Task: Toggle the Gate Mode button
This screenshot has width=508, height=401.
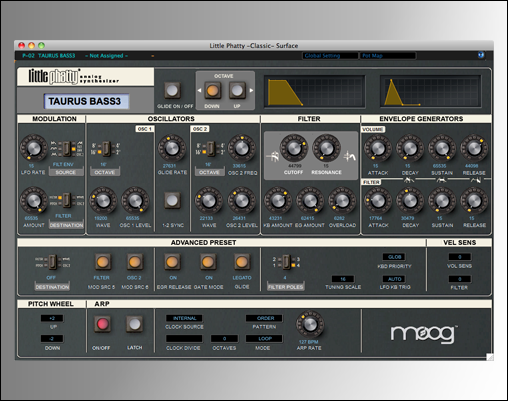Action: (208, 262)
